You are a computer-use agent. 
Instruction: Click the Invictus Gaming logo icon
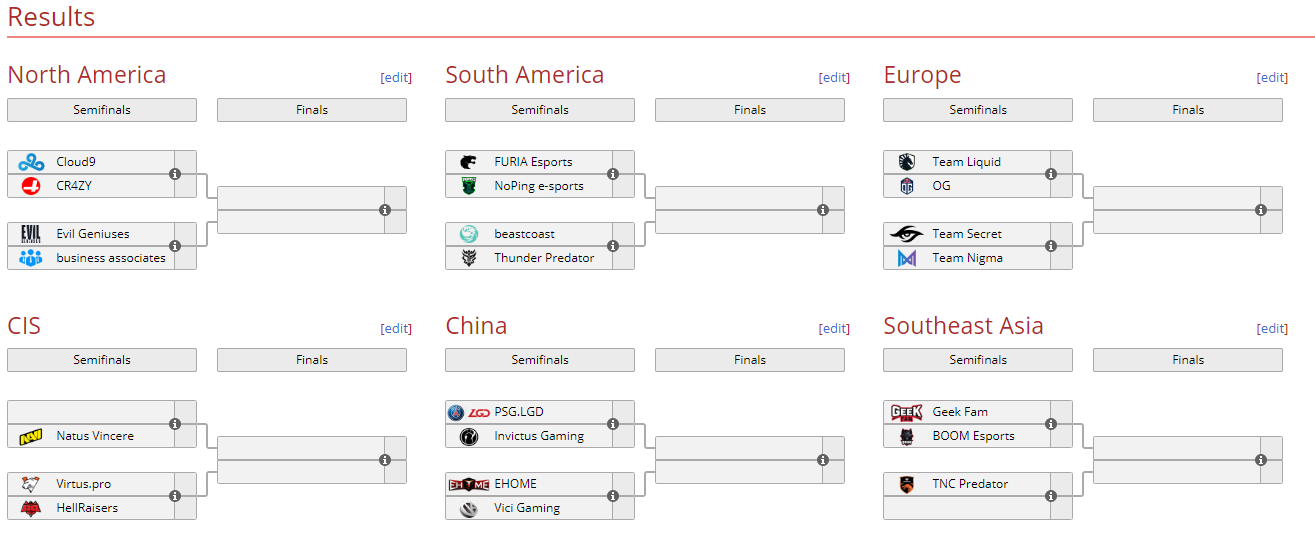click(x=469, y=436)
